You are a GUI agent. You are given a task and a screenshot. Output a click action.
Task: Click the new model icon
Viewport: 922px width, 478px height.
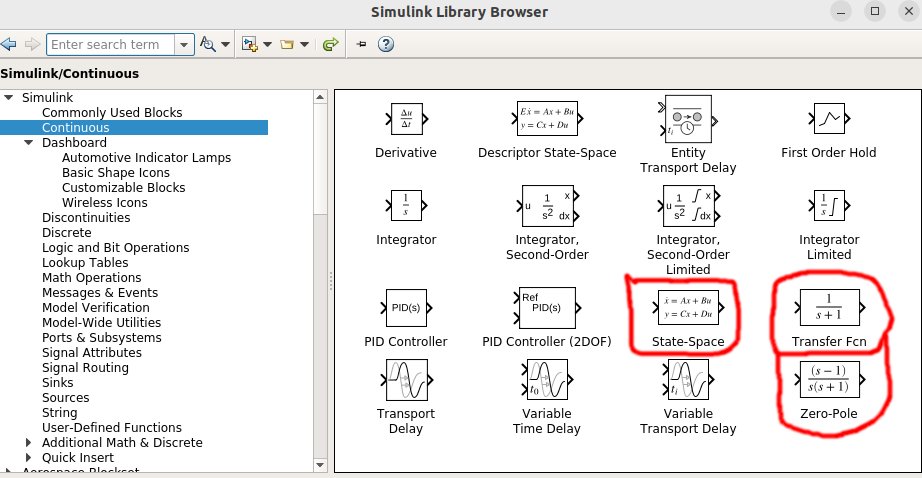coord(250,44)
